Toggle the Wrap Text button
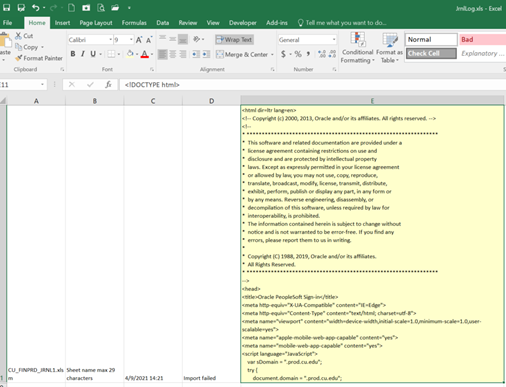 tap(234, 40)
